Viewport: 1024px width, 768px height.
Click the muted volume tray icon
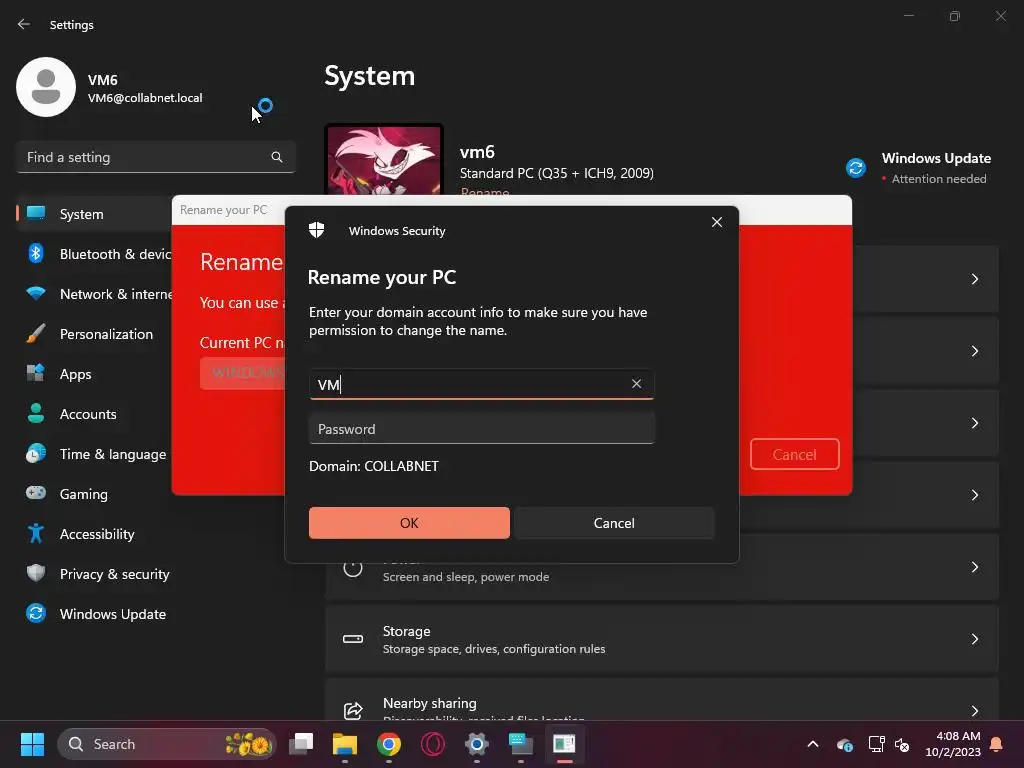902,744
